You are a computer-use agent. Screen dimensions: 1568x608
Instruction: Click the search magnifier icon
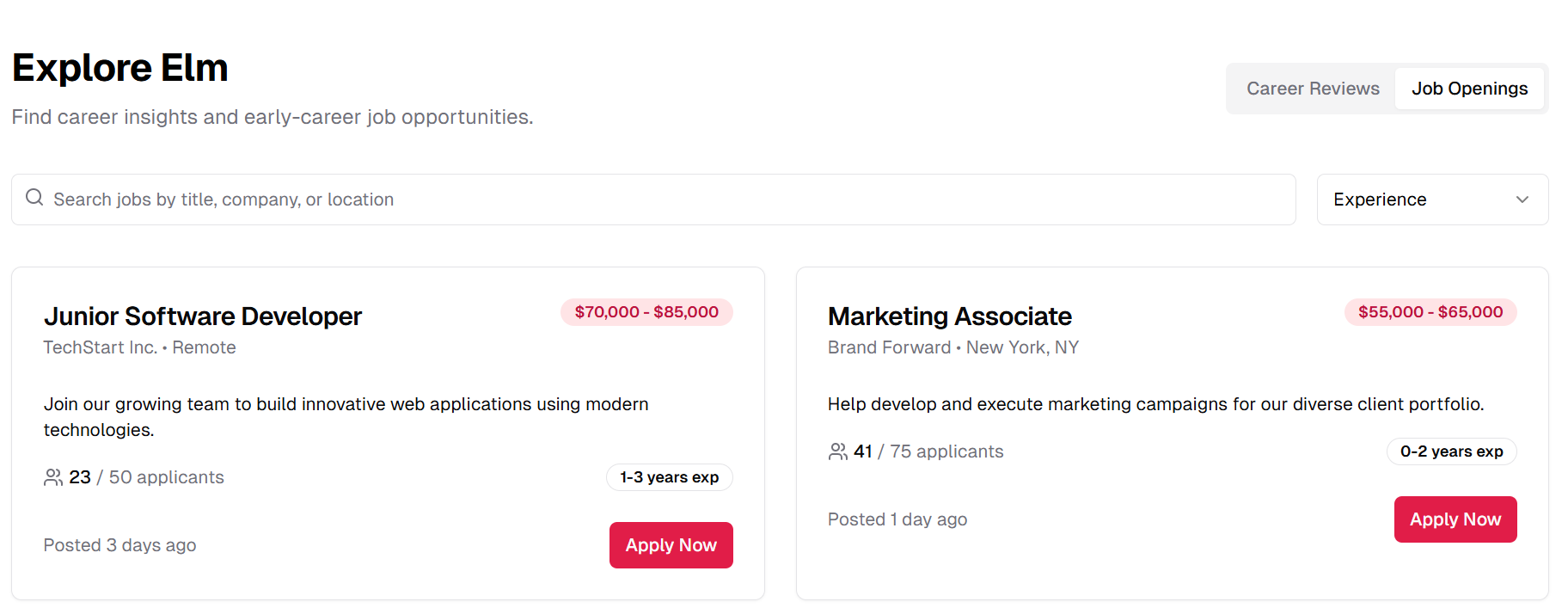pos(34,198)
